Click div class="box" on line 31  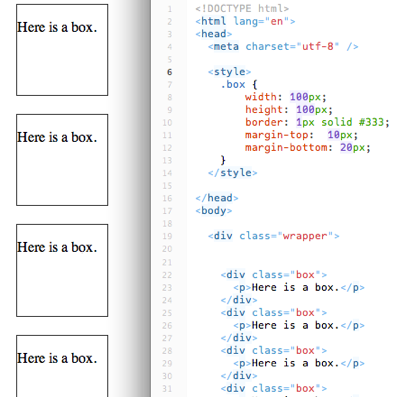click(273, 389)
